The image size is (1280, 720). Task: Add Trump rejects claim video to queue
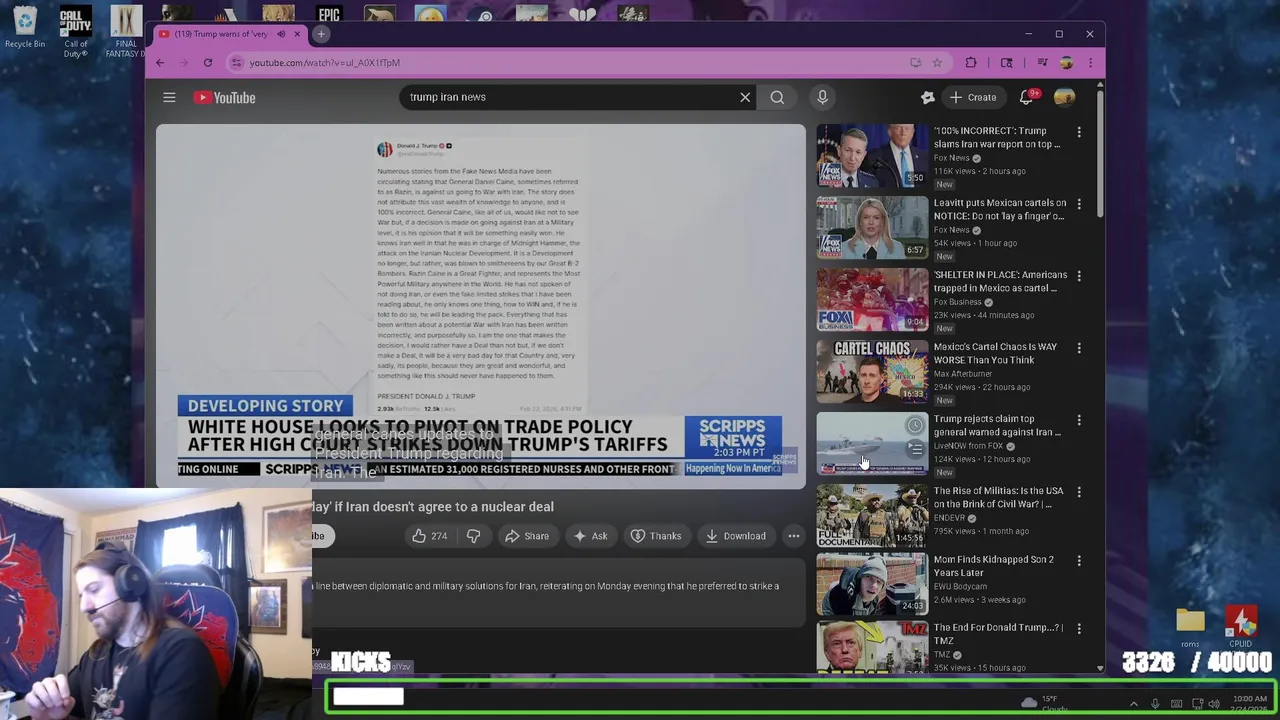tap(914, 449)
